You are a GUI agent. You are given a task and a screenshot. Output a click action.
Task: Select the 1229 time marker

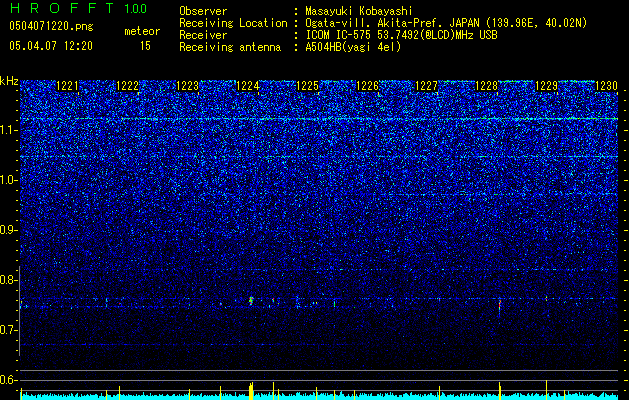[546, 86]
